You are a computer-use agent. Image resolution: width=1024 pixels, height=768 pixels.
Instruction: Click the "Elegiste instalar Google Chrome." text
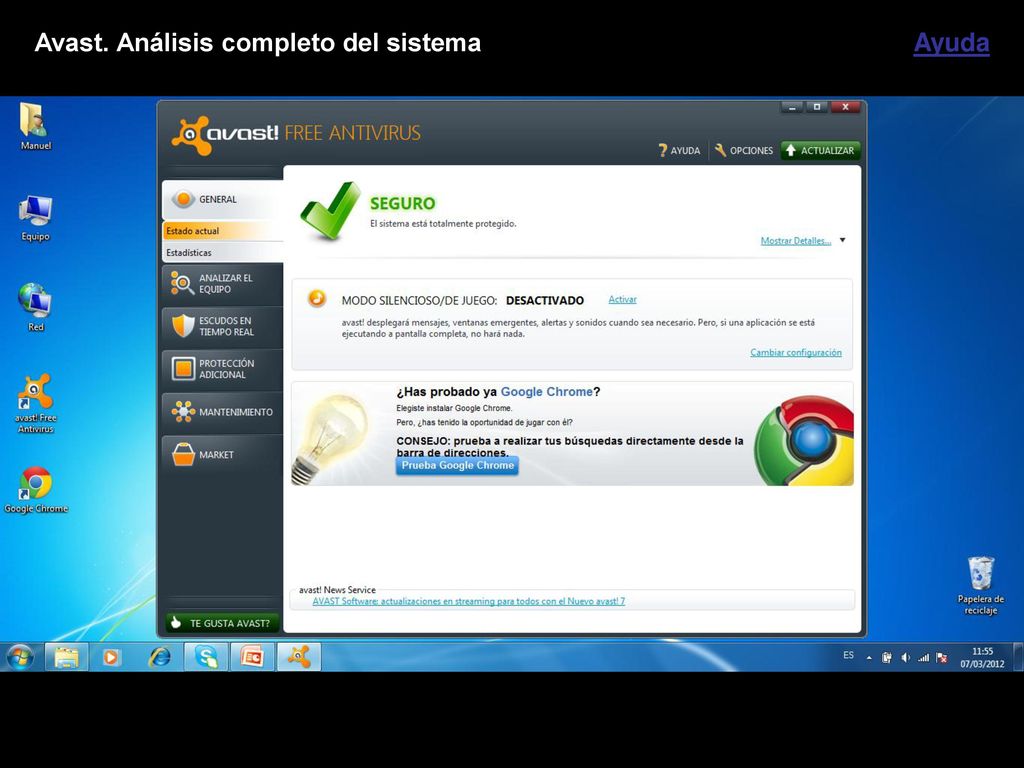click(x=455, y=408)
